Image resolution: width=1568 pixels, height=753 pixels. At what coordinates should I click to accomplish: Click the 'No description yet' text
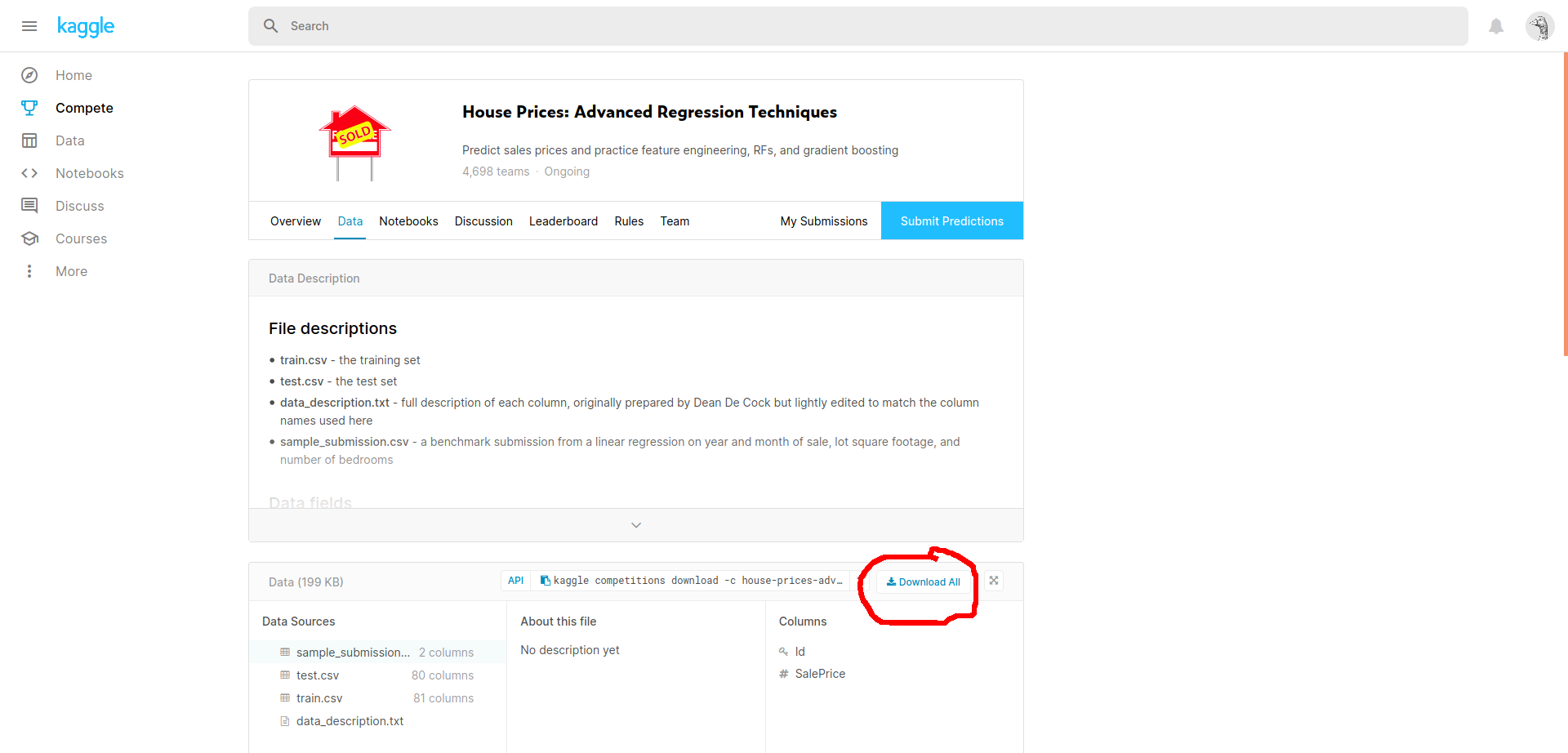pyautogui.click(x=570, y=650)
